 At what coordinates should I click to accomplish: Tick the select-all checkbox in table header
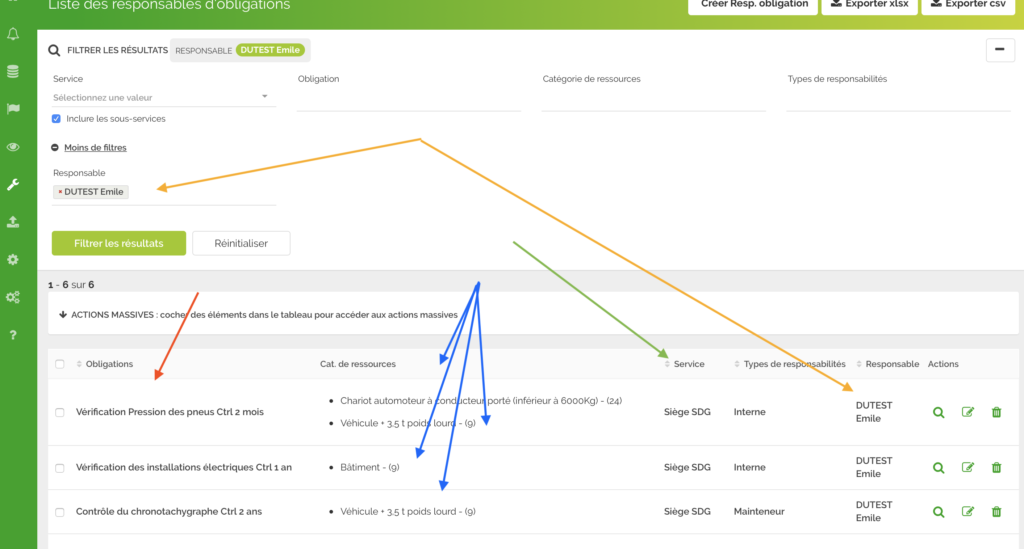60,364
